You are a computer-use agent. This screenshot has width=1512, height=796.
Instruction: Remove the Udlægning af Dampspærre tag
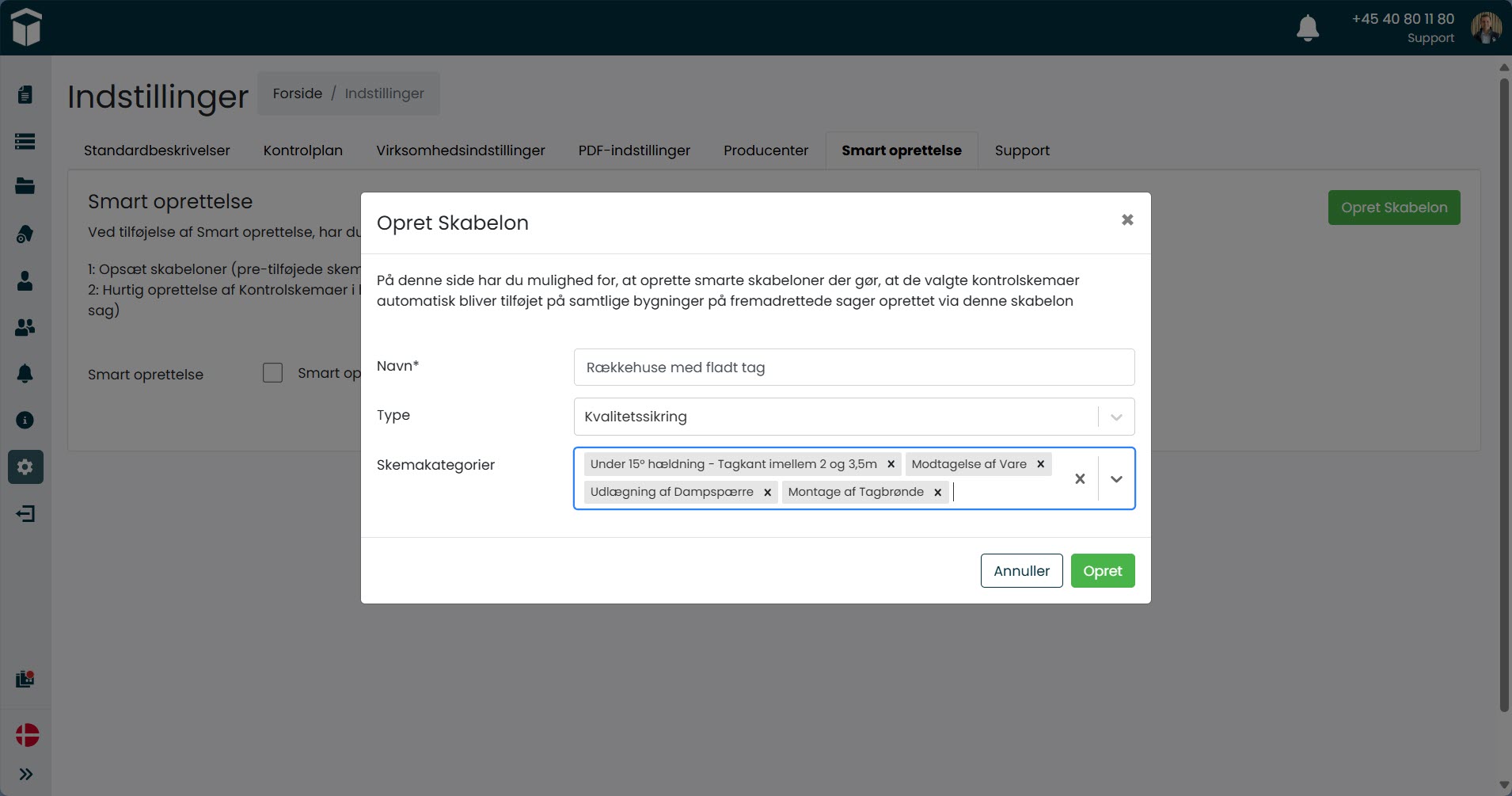click(767, 492)
